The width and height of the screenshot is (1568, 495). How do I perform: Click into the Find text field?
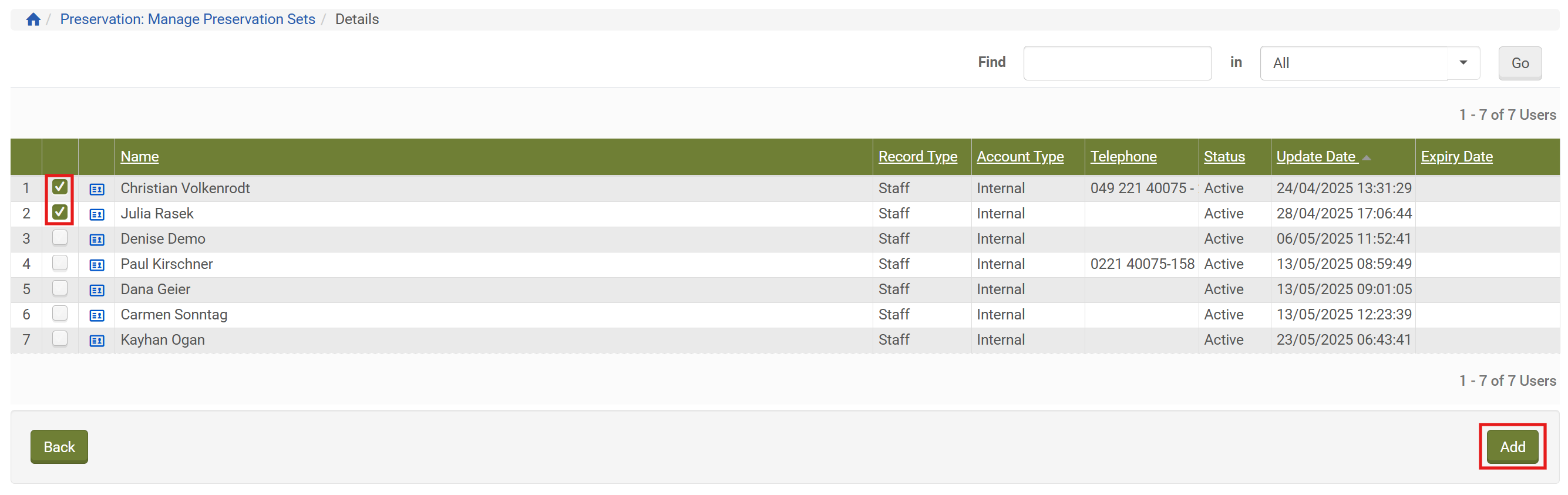[1117, 63]
